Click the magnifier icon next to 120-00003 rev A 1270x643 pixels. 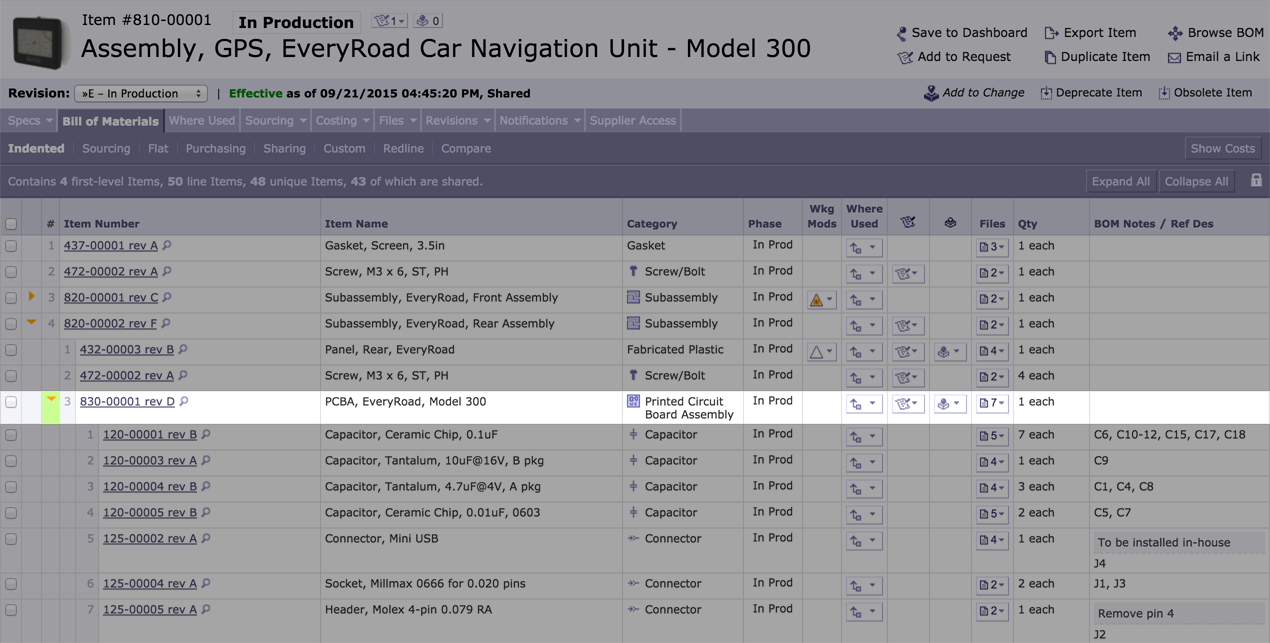pyautogui.click(x=206, y=461)
